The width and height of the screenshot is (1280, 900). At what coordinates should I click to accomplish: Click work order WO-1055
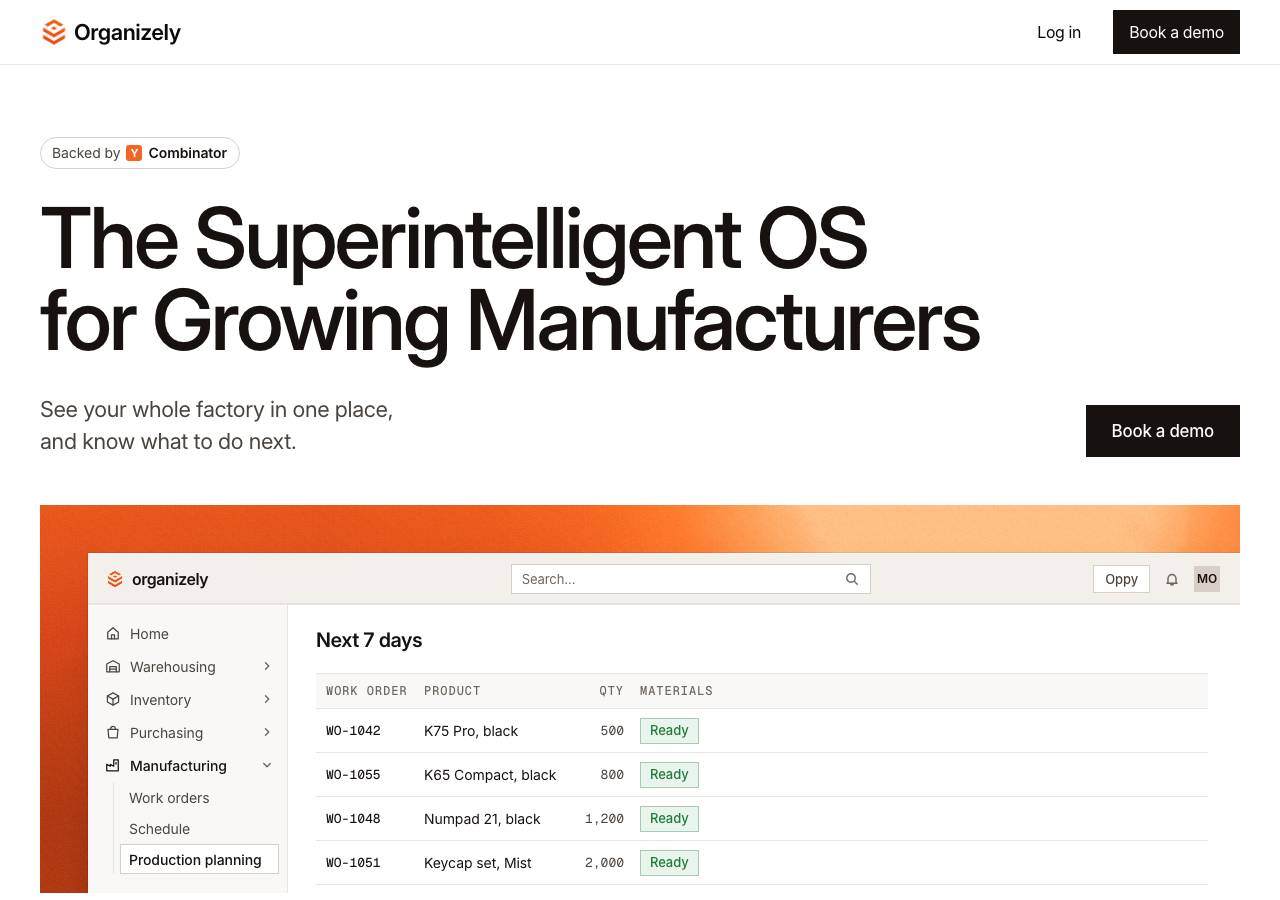(x=353, y=775)
